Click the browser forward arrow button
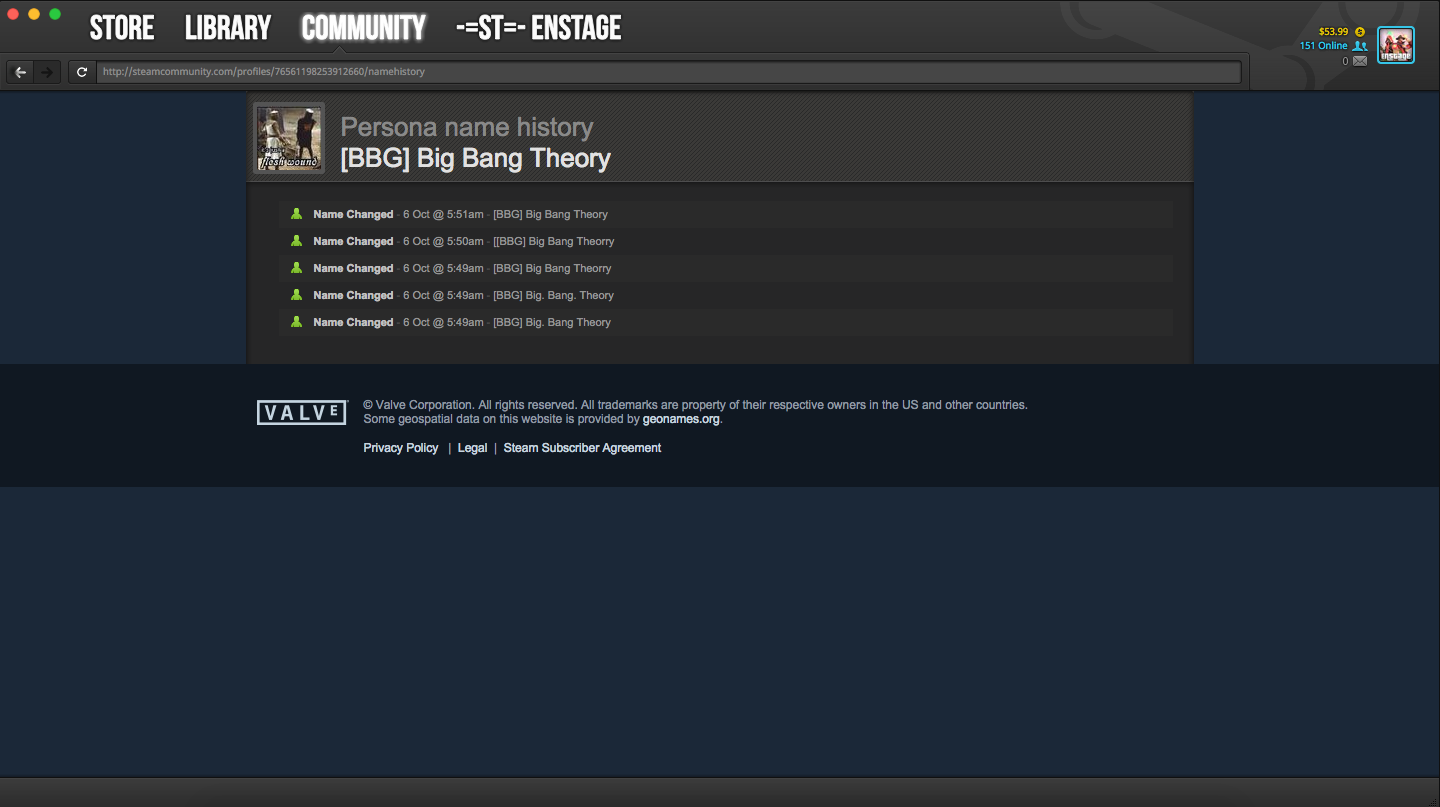Screen dimensions: 1440x807 click(46, 72)
